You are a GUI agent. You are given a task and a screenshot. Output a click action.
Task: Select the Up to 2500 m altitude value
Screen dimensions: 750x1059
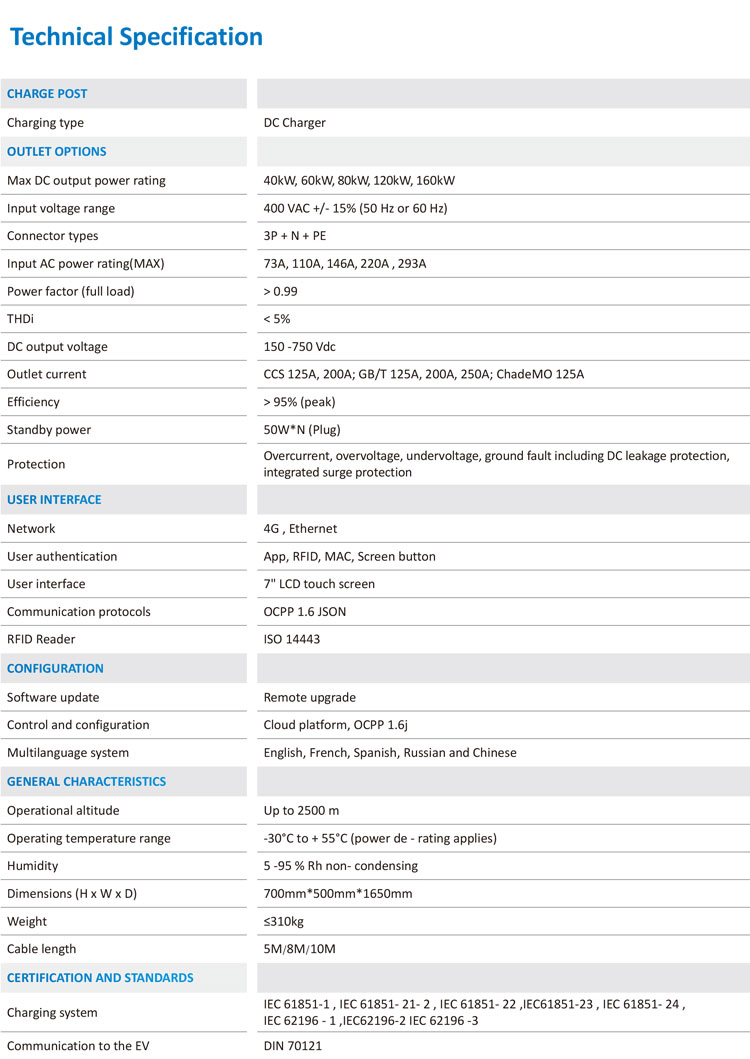point(301,810)
